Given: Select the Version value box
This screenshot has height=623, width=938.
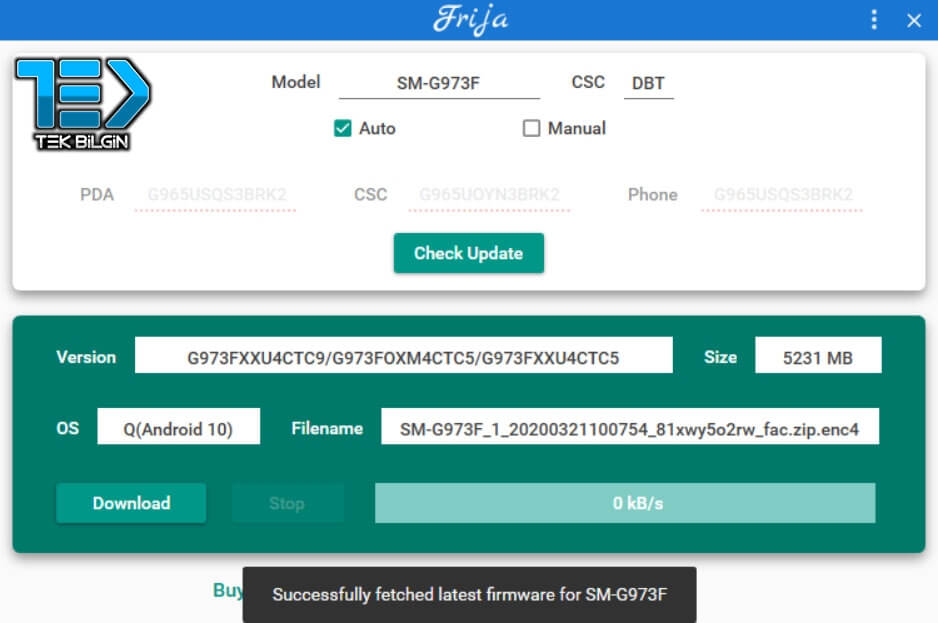Looking at the screenshot, I should [404, 355].
